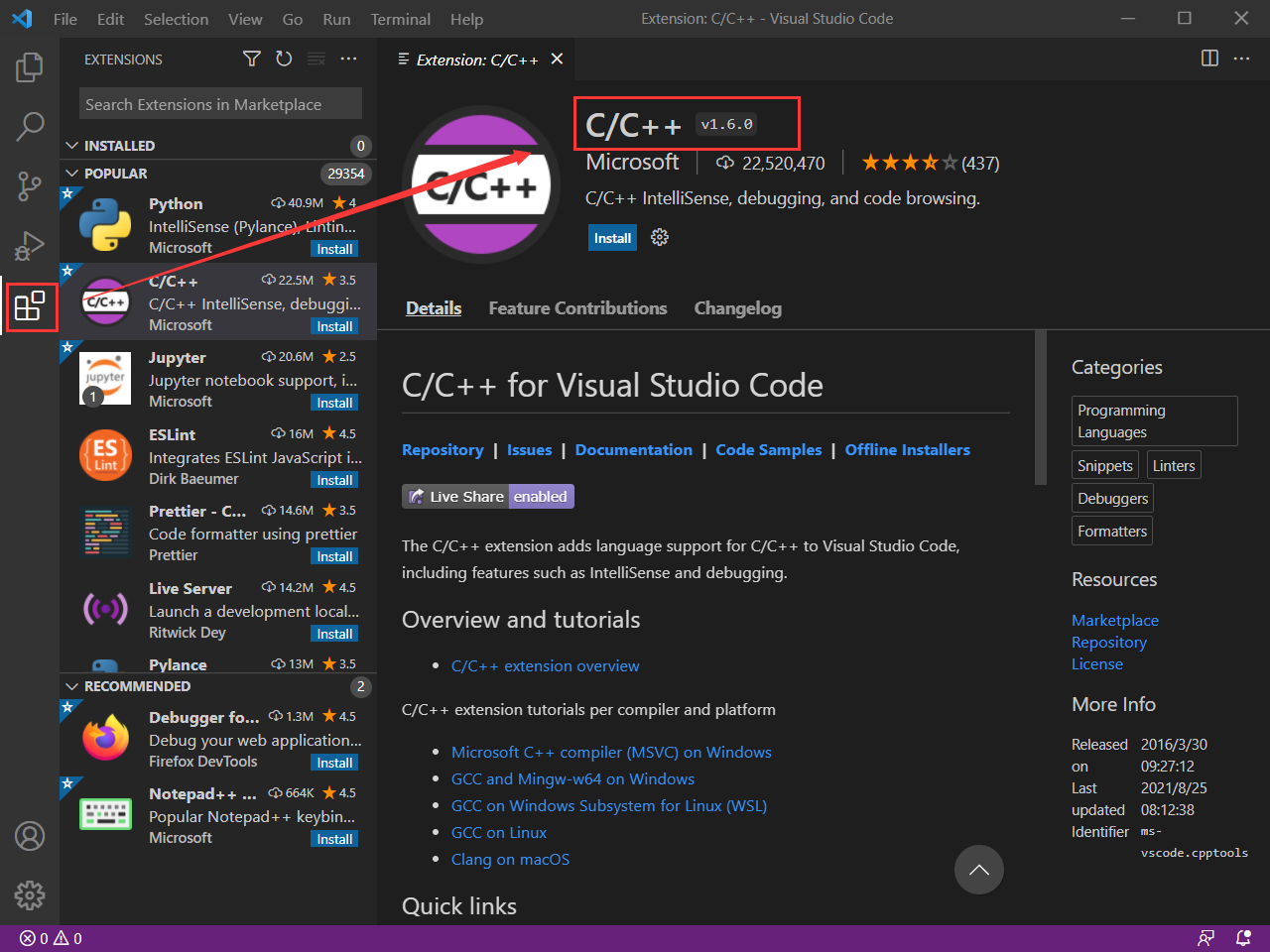Focus the Search Extensions in Marketplace field
Screen dimensions: 1270x952
coord(220,104)
